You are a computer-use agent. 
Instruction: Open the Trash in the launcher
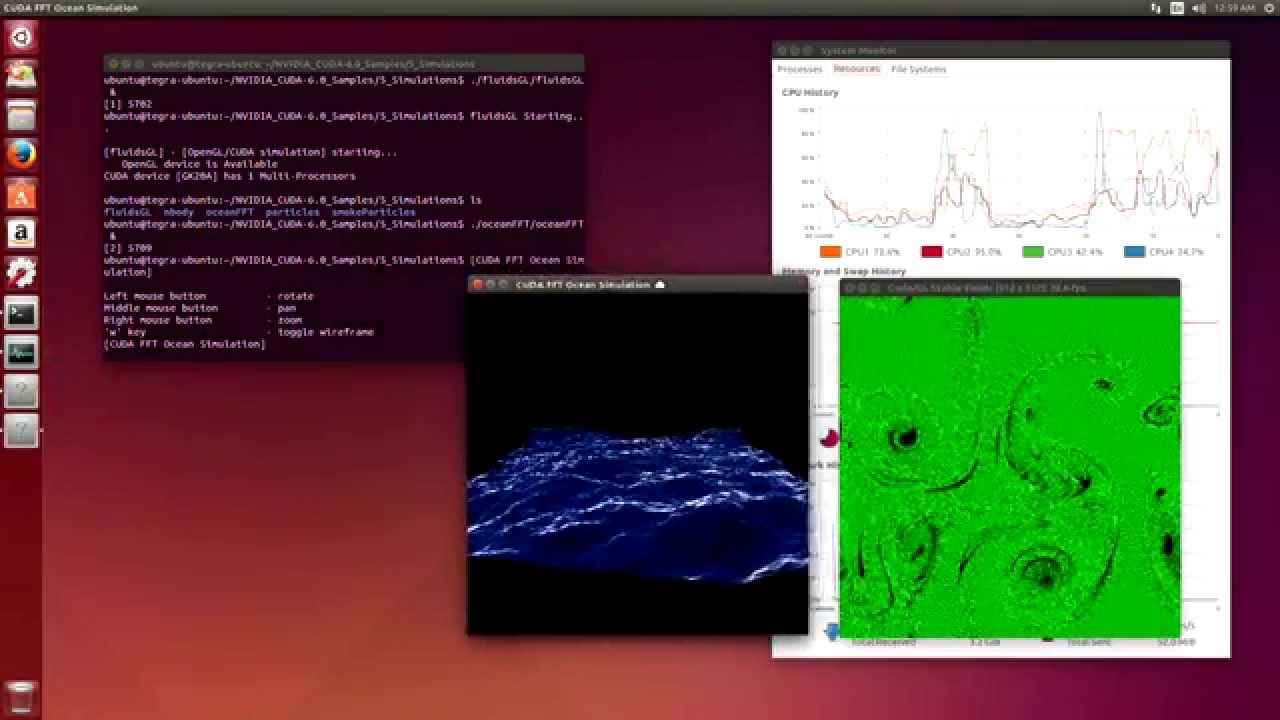[x=21, y=696]
